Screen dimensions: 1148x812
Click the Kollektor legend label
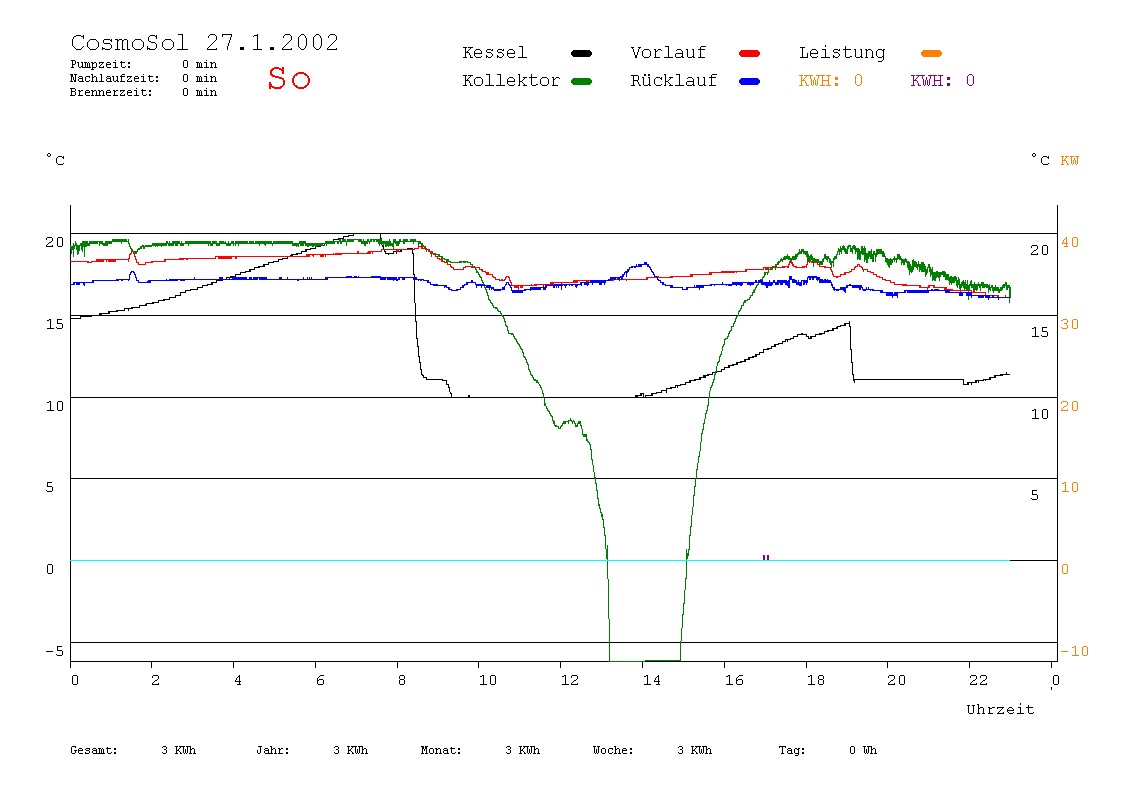[x=511, y=81]
